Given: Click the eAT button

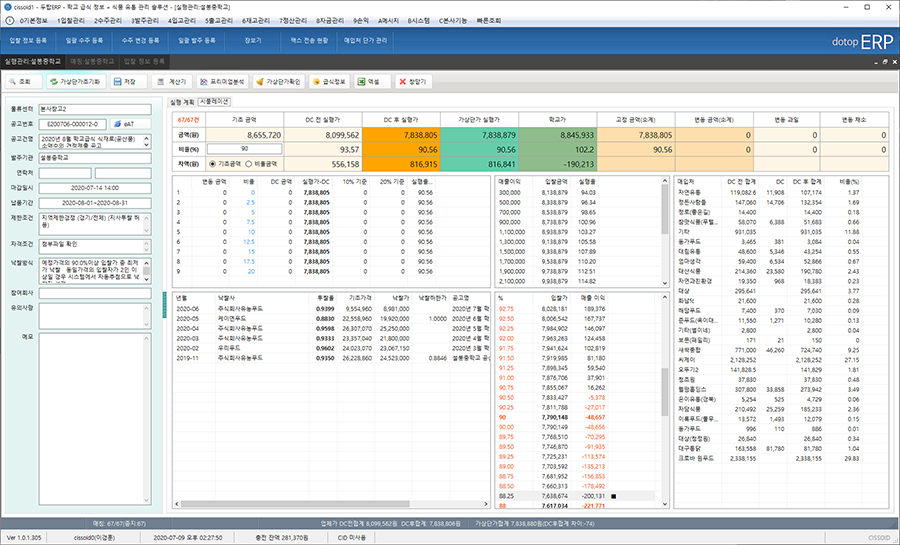Looking at the screenshot, I should (x=130, y=123).
